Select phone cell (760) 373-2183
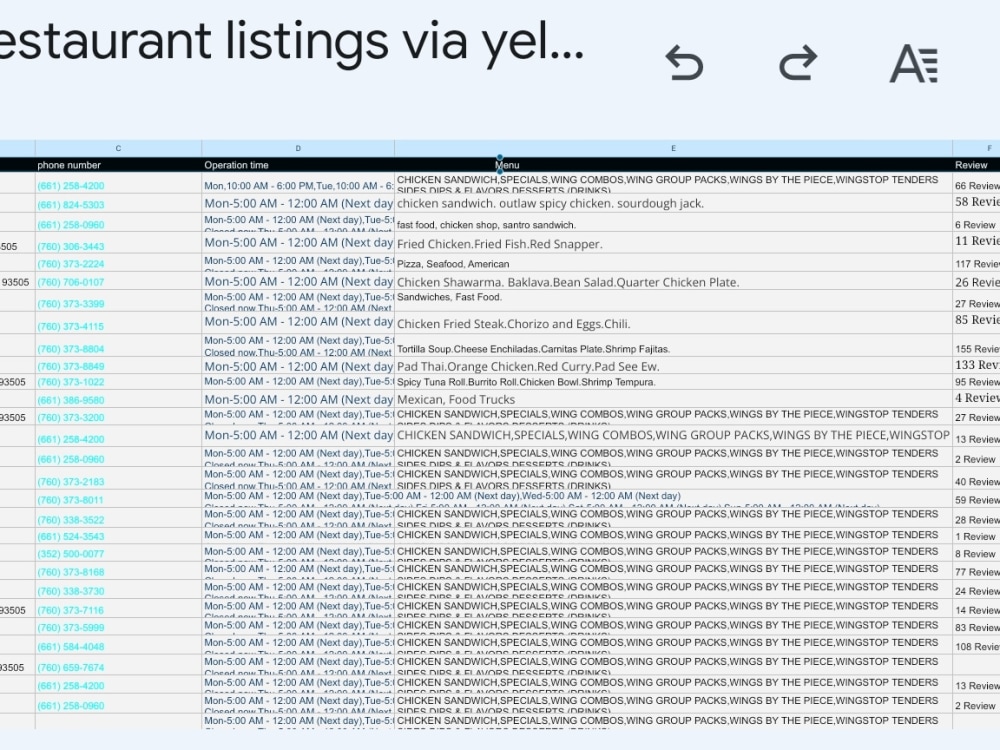This screenshot has width=1000, height=750. coord(119,479)
